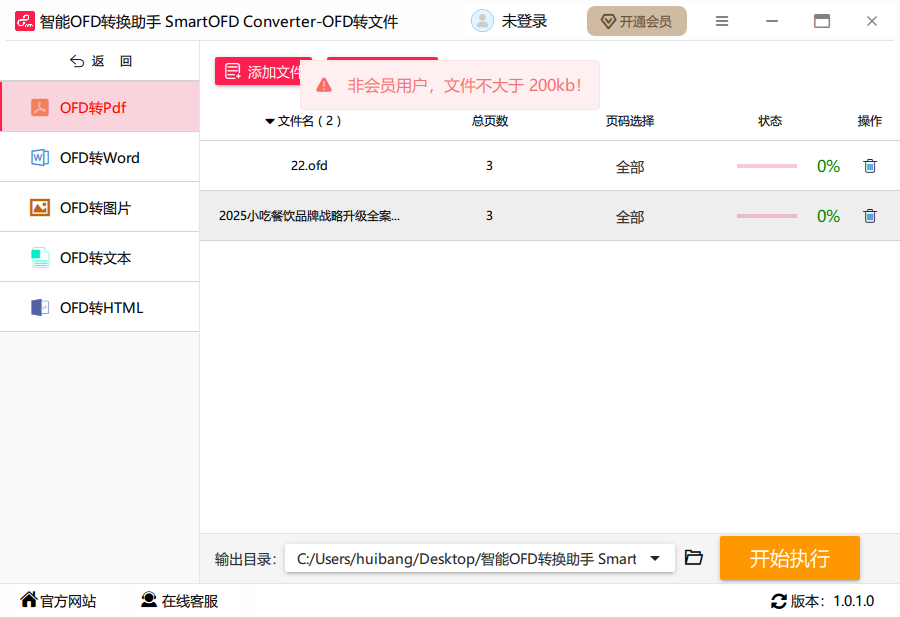Go back with 返回 button
This screenshot has height=617, width=900.
pos(100,61)
